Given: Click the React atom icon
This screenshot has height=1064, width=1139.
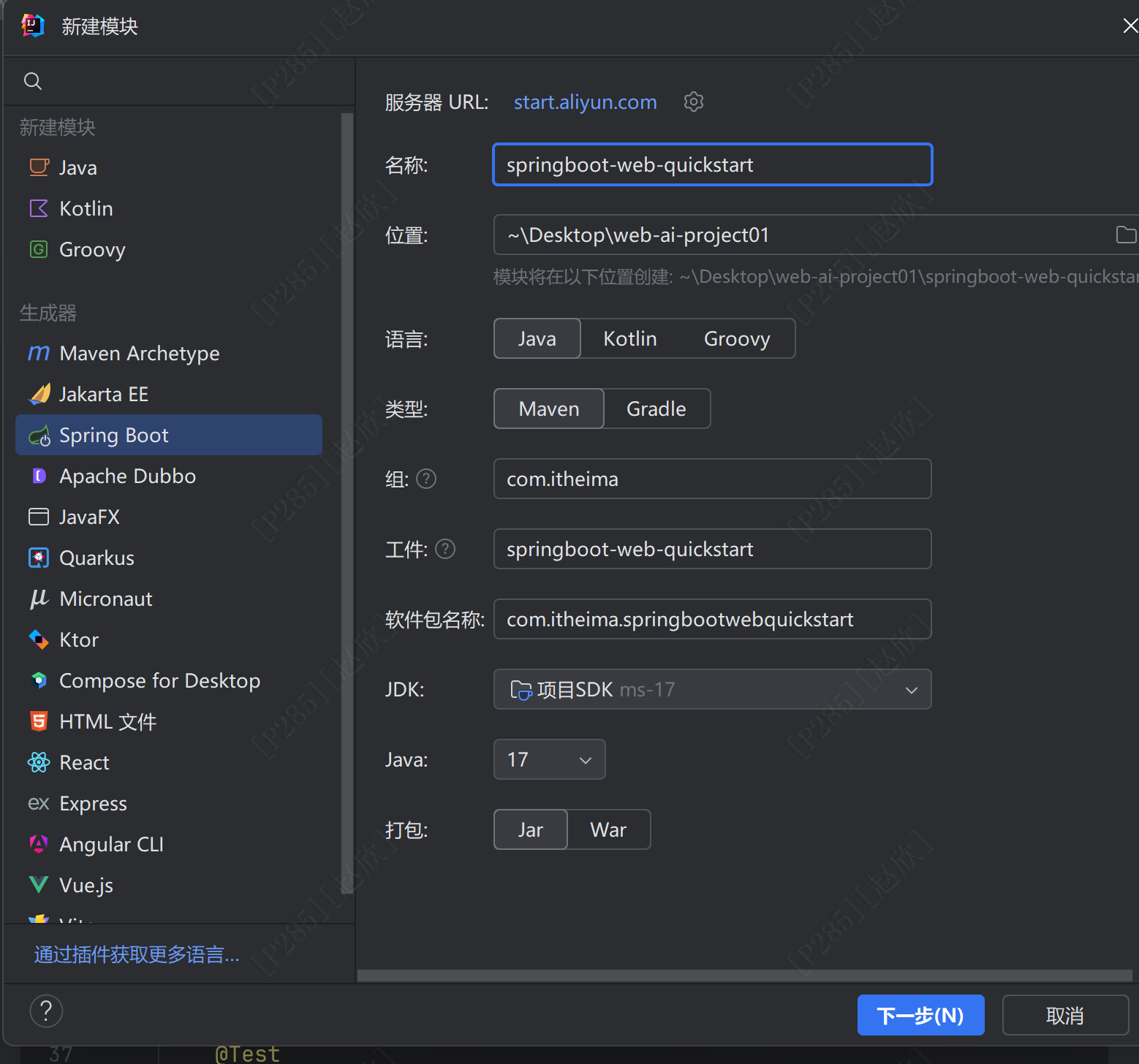Looking at the screenshot, I should (x=39, y=762).
